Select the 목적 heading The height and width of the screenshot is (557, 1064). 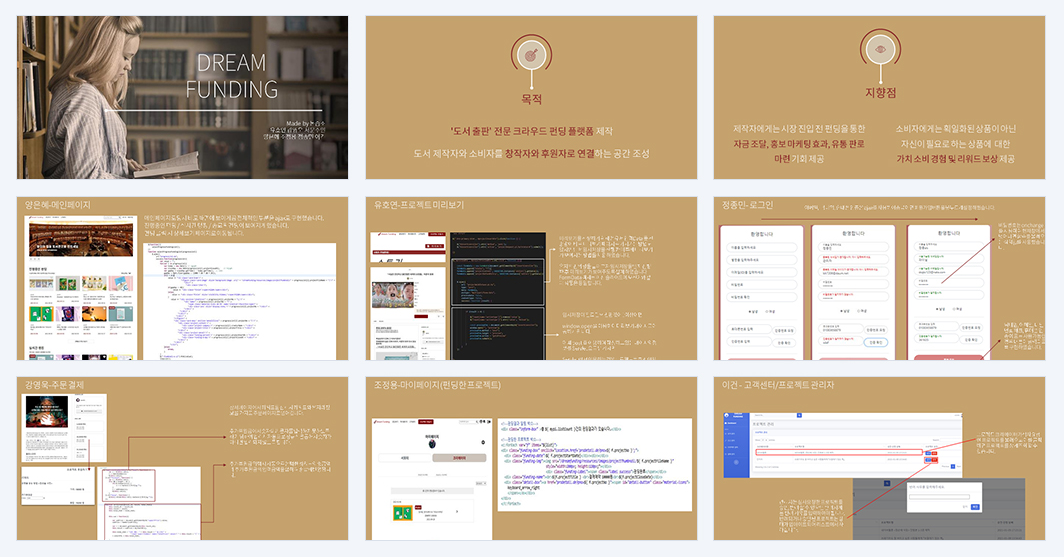click(531, 99)
